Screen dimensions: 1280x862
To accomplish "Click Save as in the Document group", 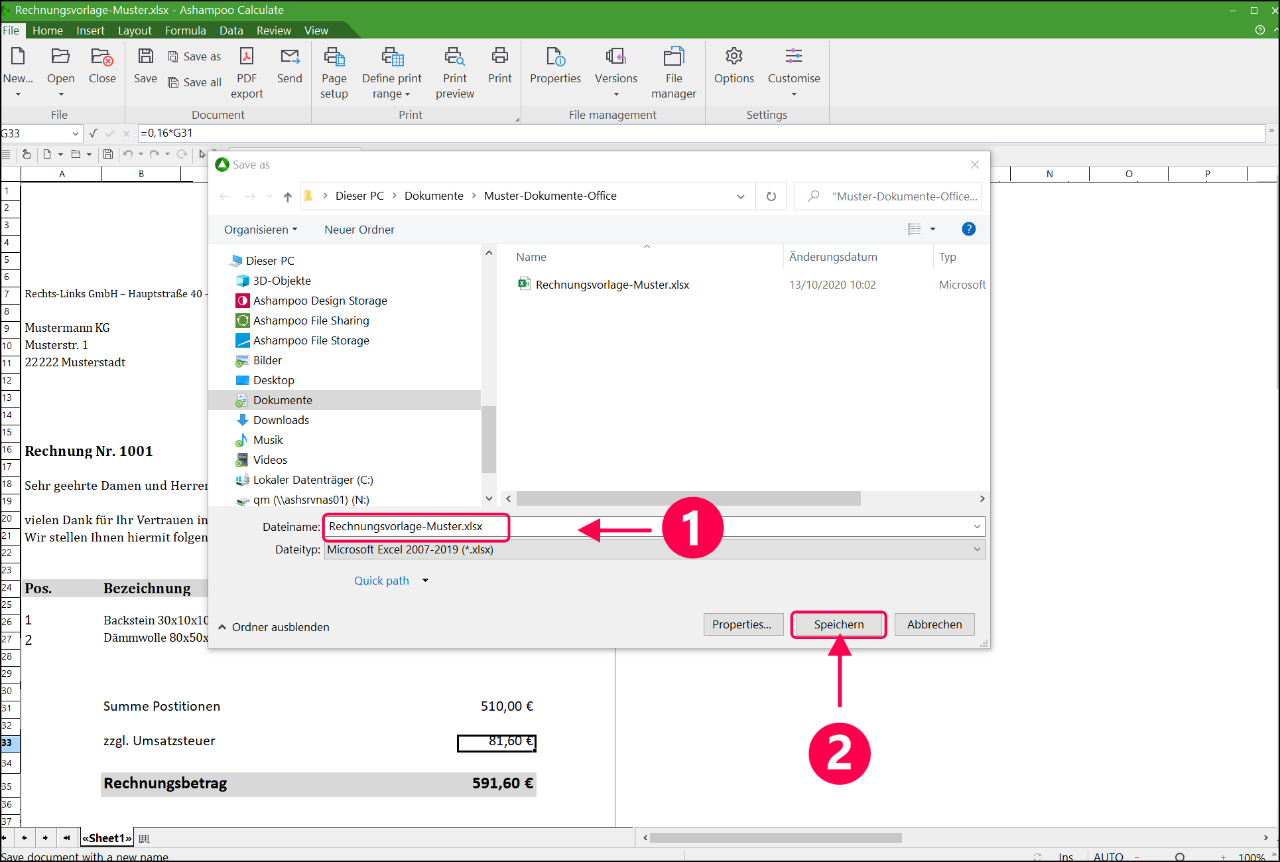I will (195, 56).
